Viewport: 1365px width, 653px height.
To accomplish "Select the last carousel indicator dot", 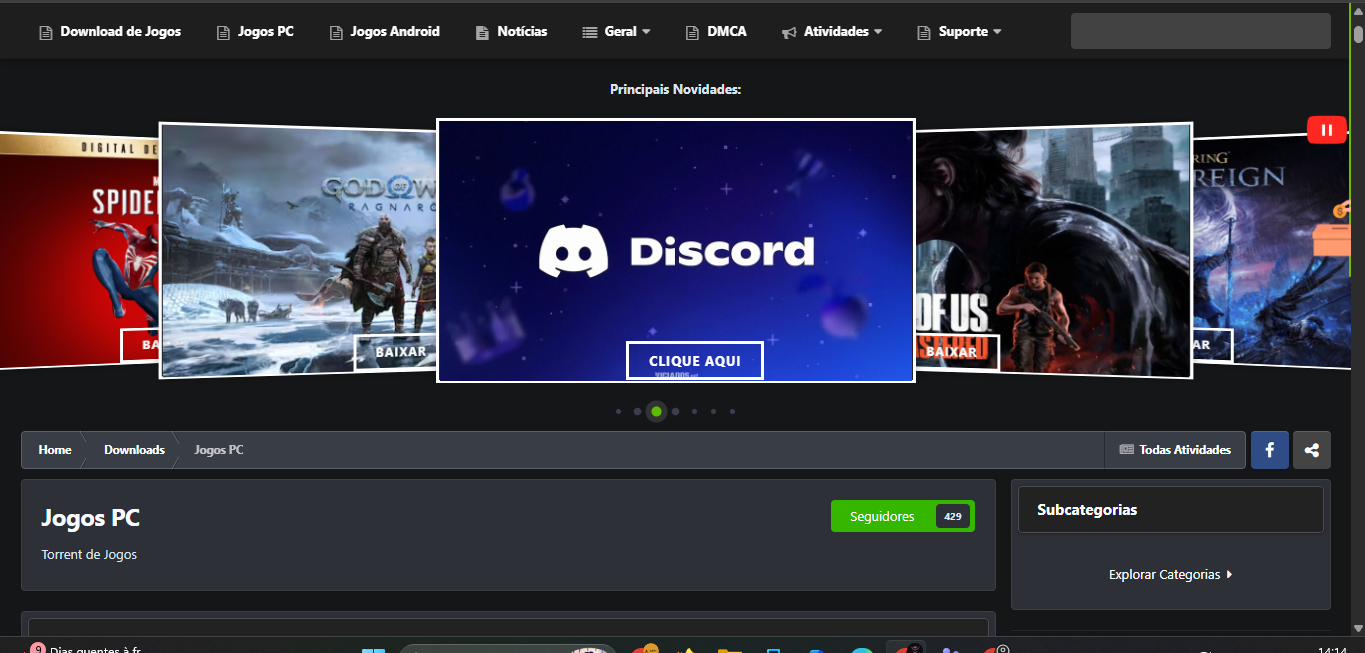I will 732,411.
